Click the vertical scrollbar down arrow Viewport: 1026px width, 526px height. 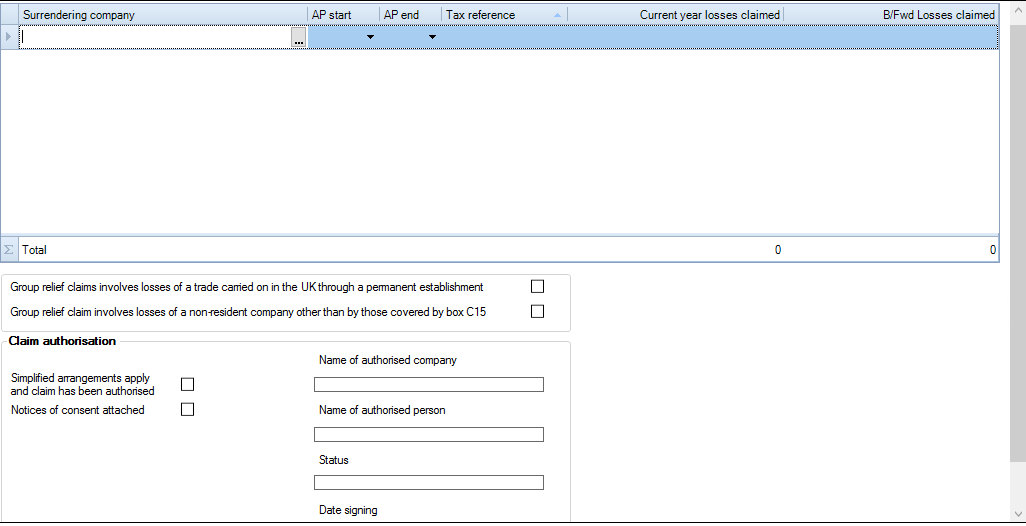1018,514
